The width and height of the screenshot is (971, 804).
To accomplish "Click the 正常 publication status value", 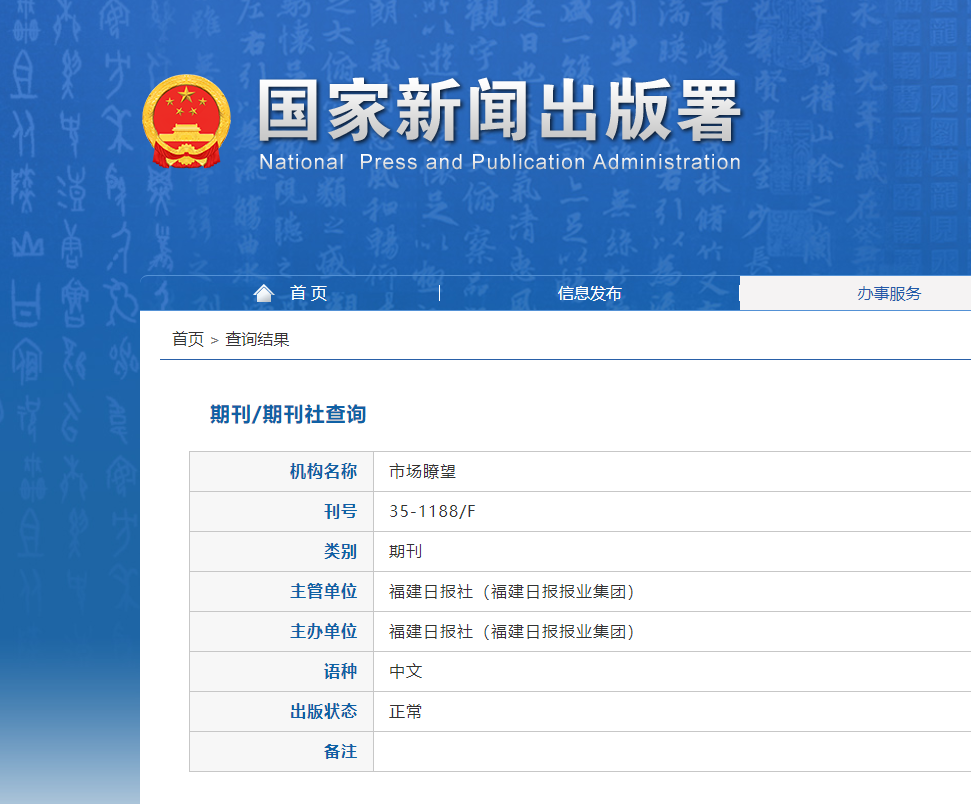I will (x=406, y=712).
